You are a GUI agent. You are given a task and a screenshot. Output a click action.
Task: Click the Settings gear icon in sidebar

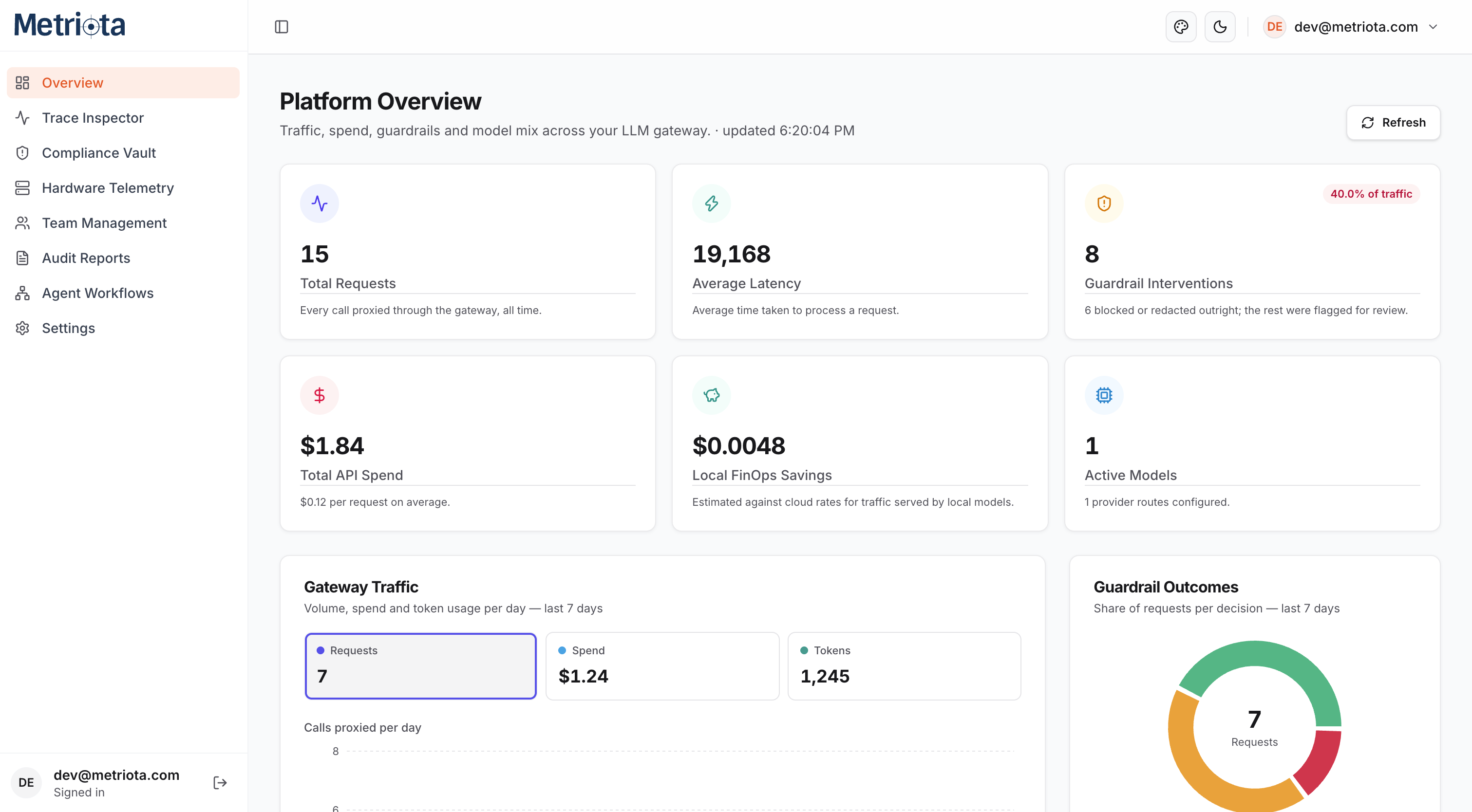(x=22, y=328)
